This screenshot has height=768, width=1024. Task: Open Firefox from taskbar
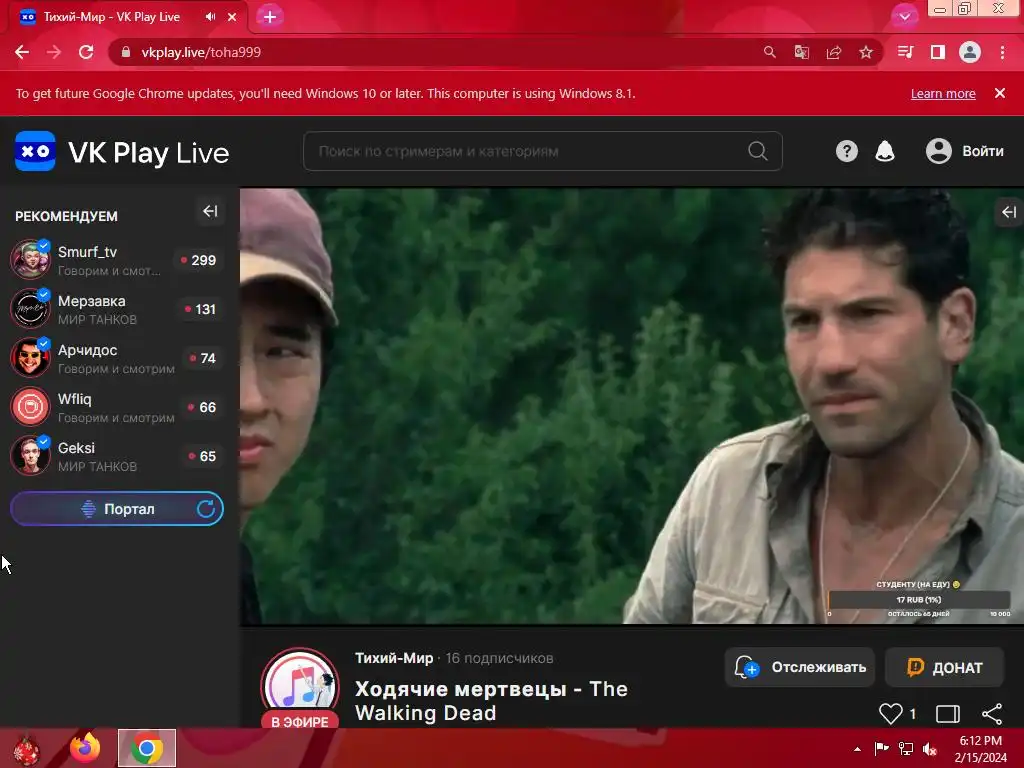point(86,748)
